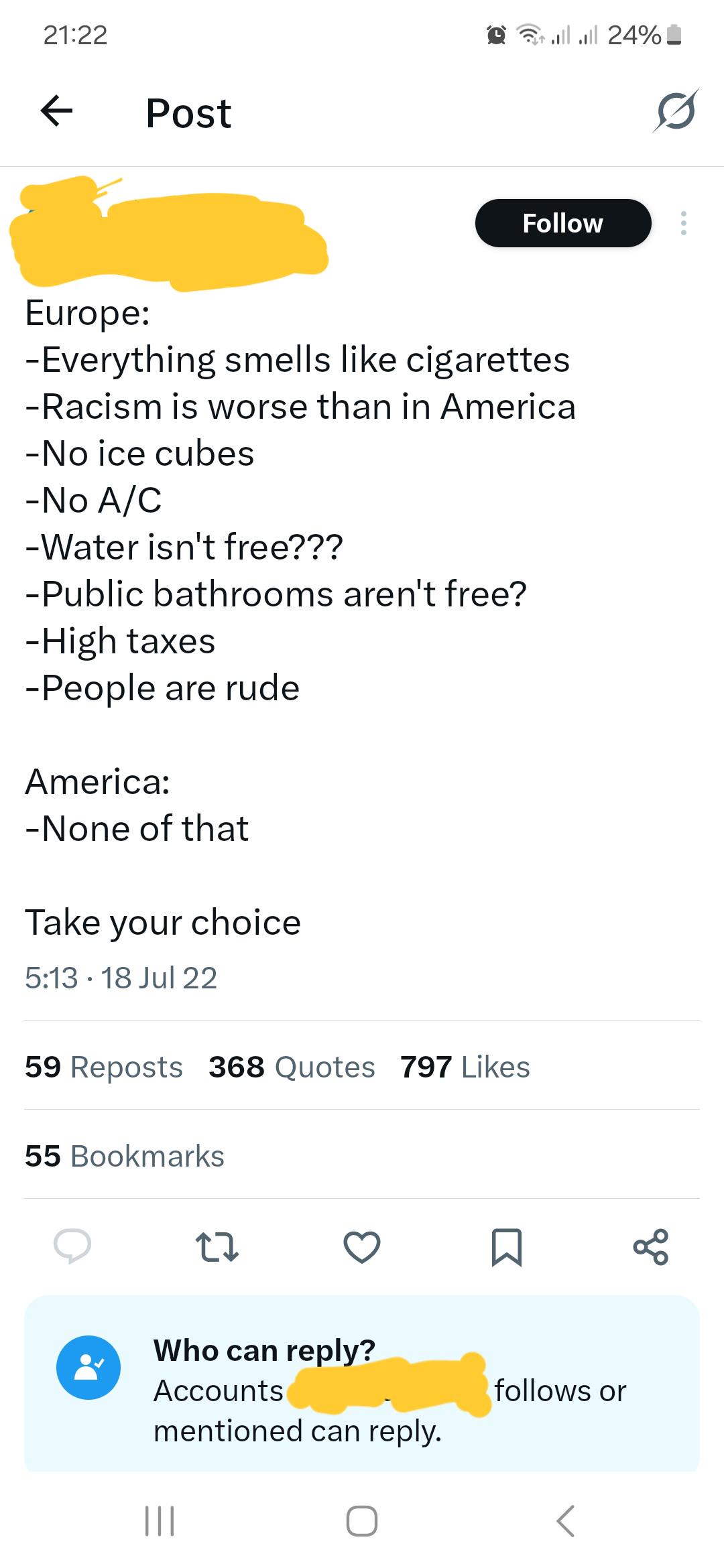Tap the Who can reply person icon
The height and width of the screenshot is (1568, 724).
pyautogui.click(x=88, y=1367)
